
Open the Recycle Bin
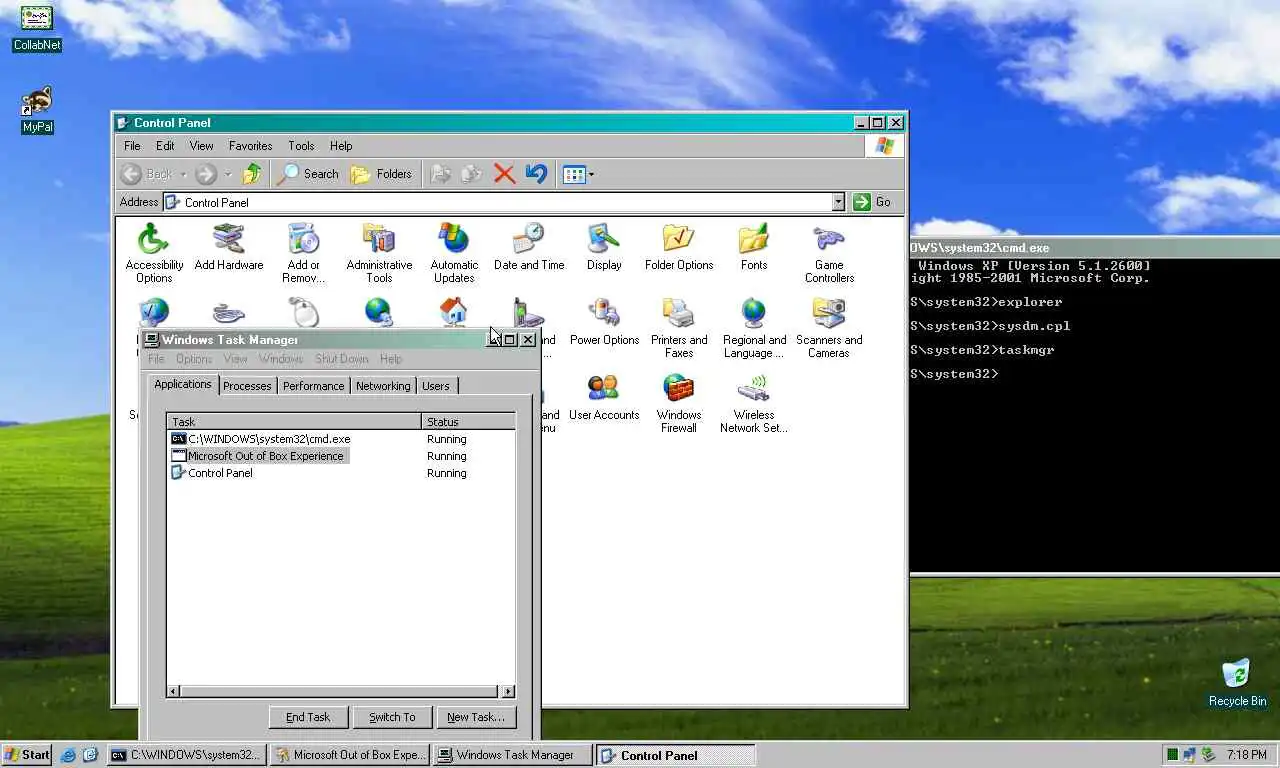tap(1237, 683)
